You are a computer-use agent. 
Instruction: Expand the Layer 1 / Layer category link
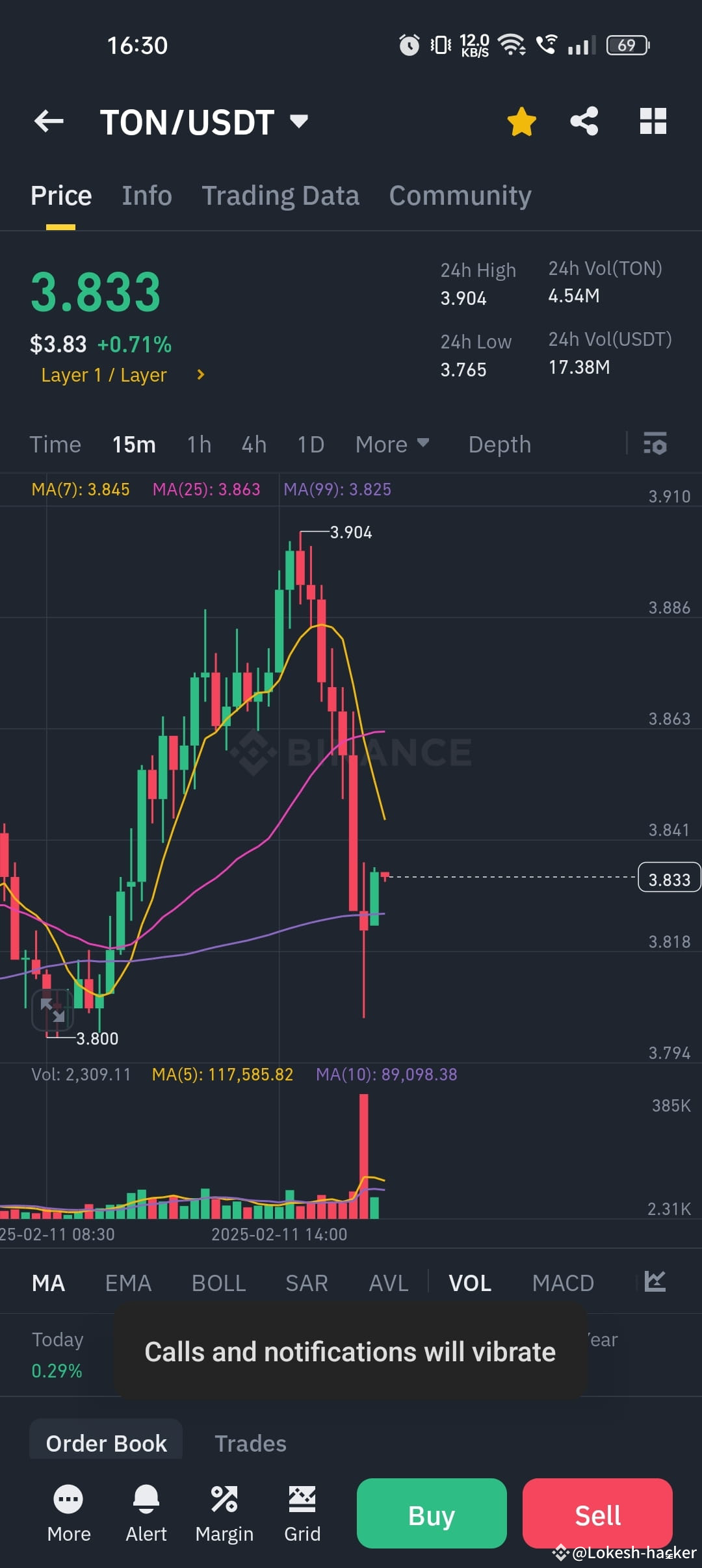122,374
